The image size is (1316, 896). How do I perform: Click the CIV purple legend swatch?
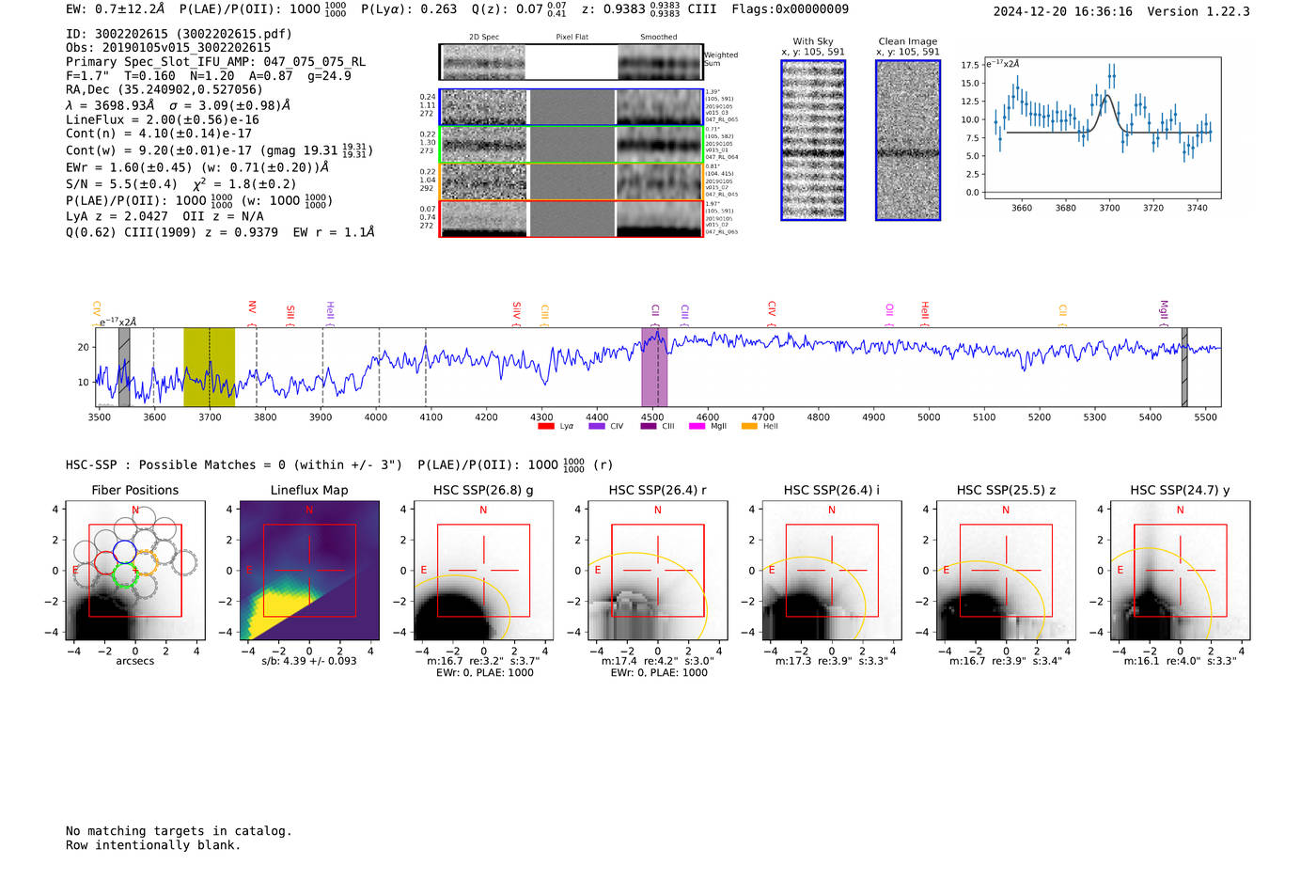pyautogui.click(x=596, y=427)
